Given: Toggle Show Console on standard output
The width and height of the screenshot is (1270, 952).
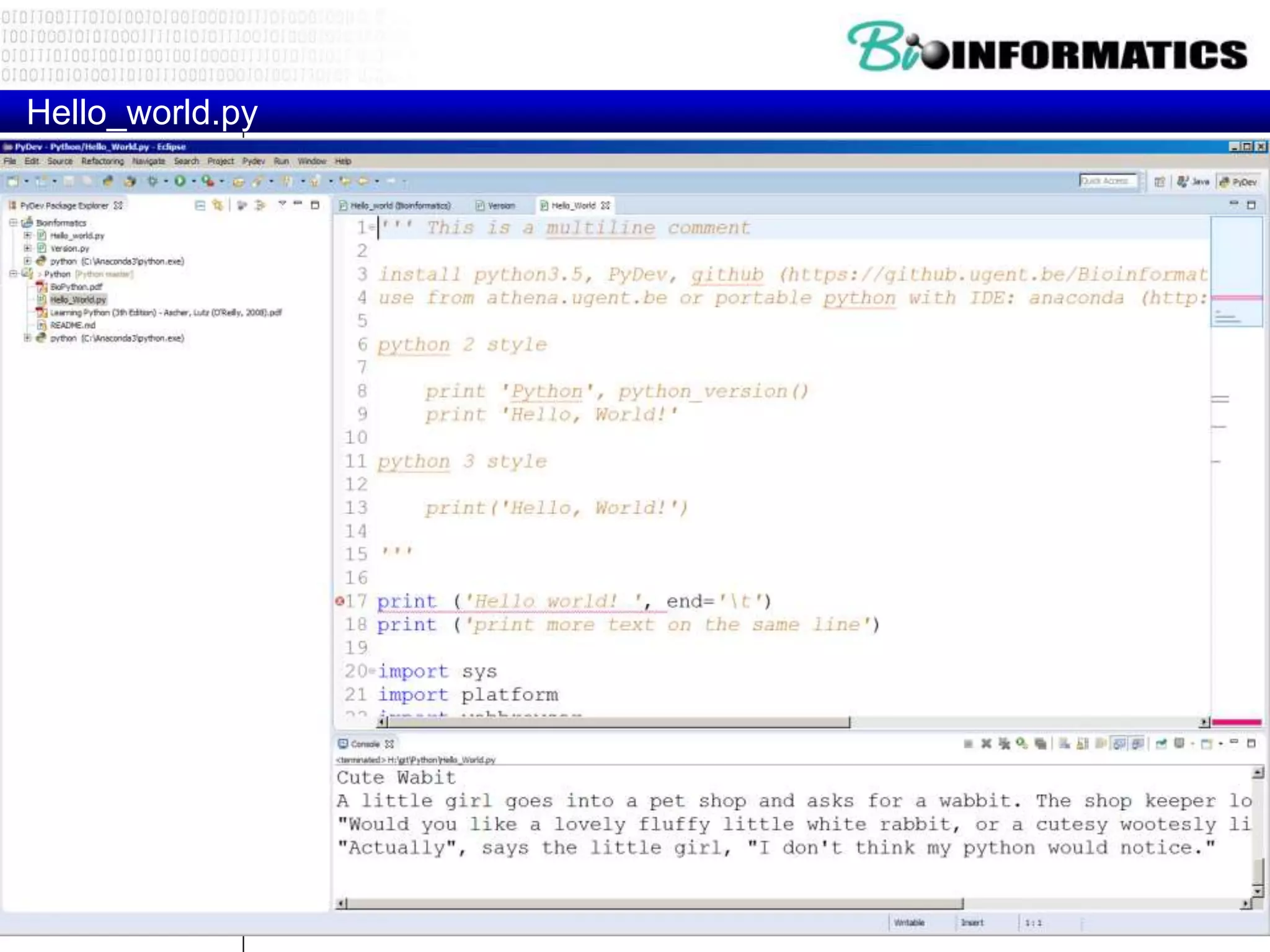Looking at the screenshot, I should coord(1119,744).
